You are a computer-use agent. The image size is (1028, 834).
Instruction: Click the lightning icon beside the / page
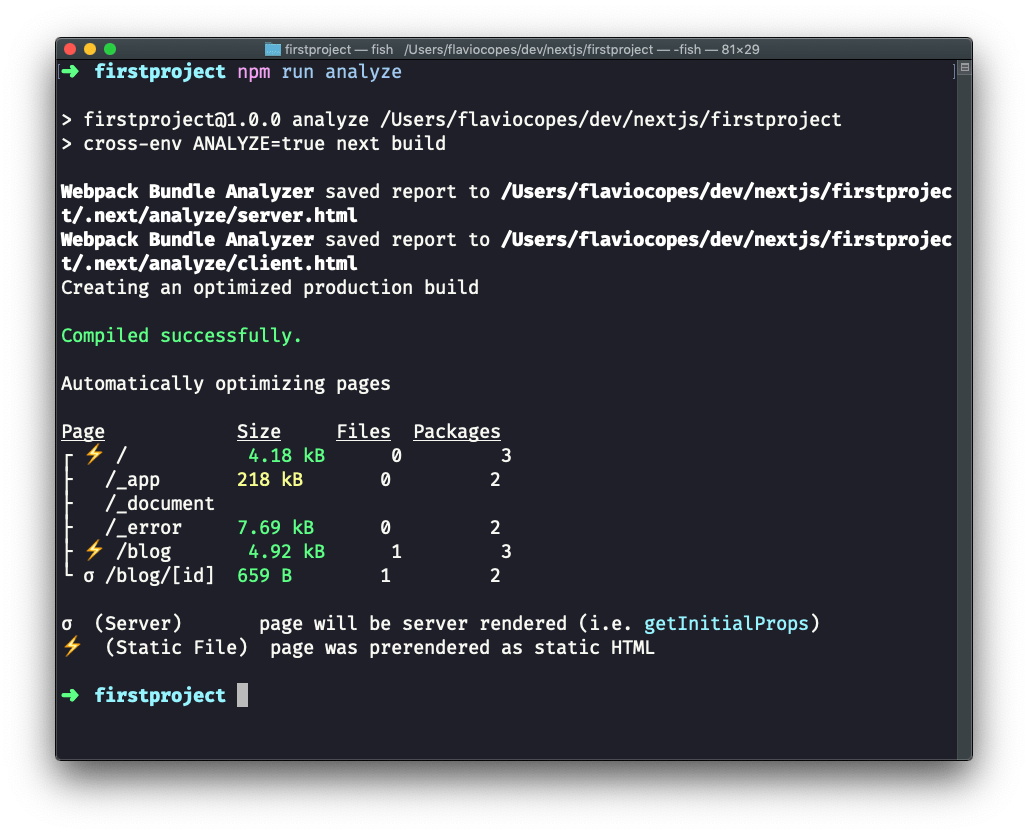(94, 454)
